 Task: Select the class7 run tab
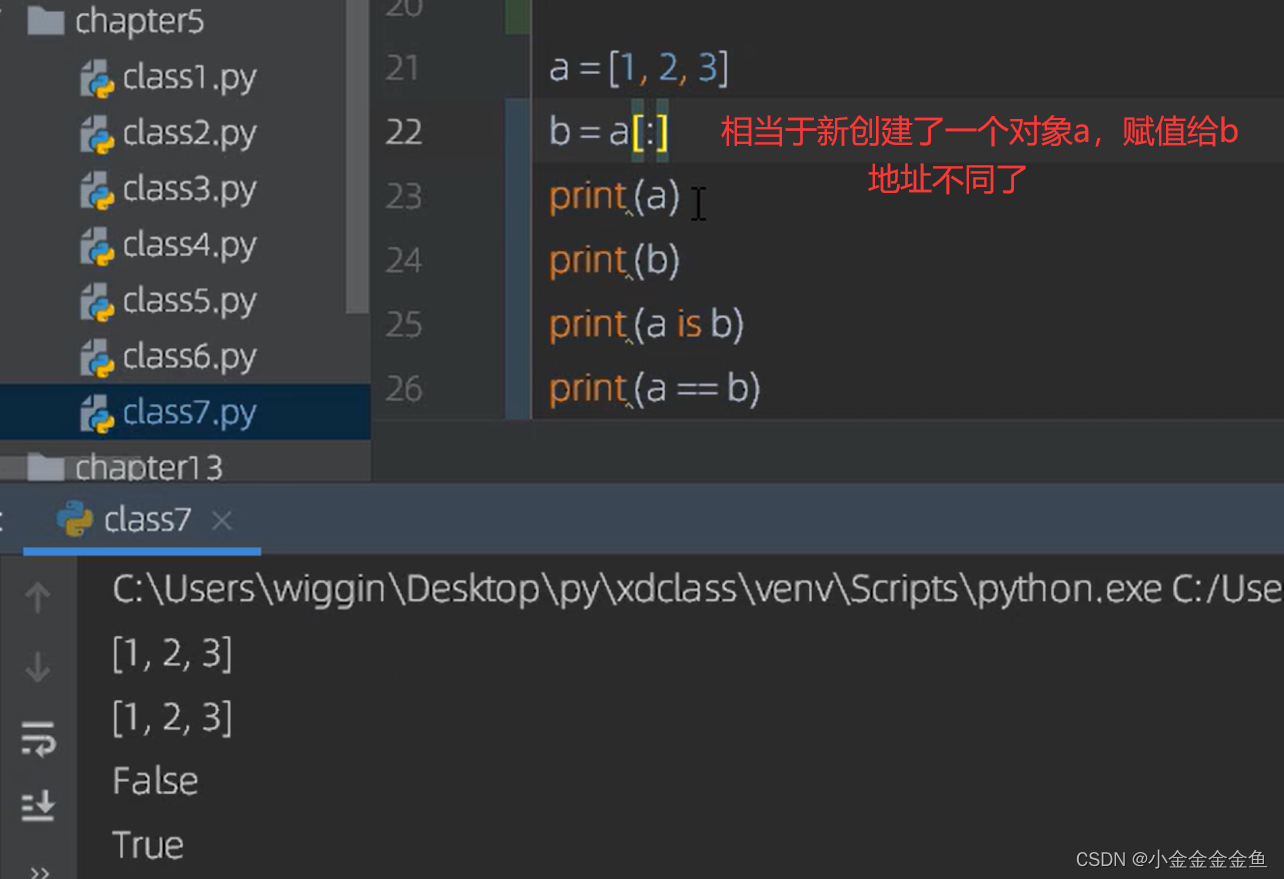[146, 520]
